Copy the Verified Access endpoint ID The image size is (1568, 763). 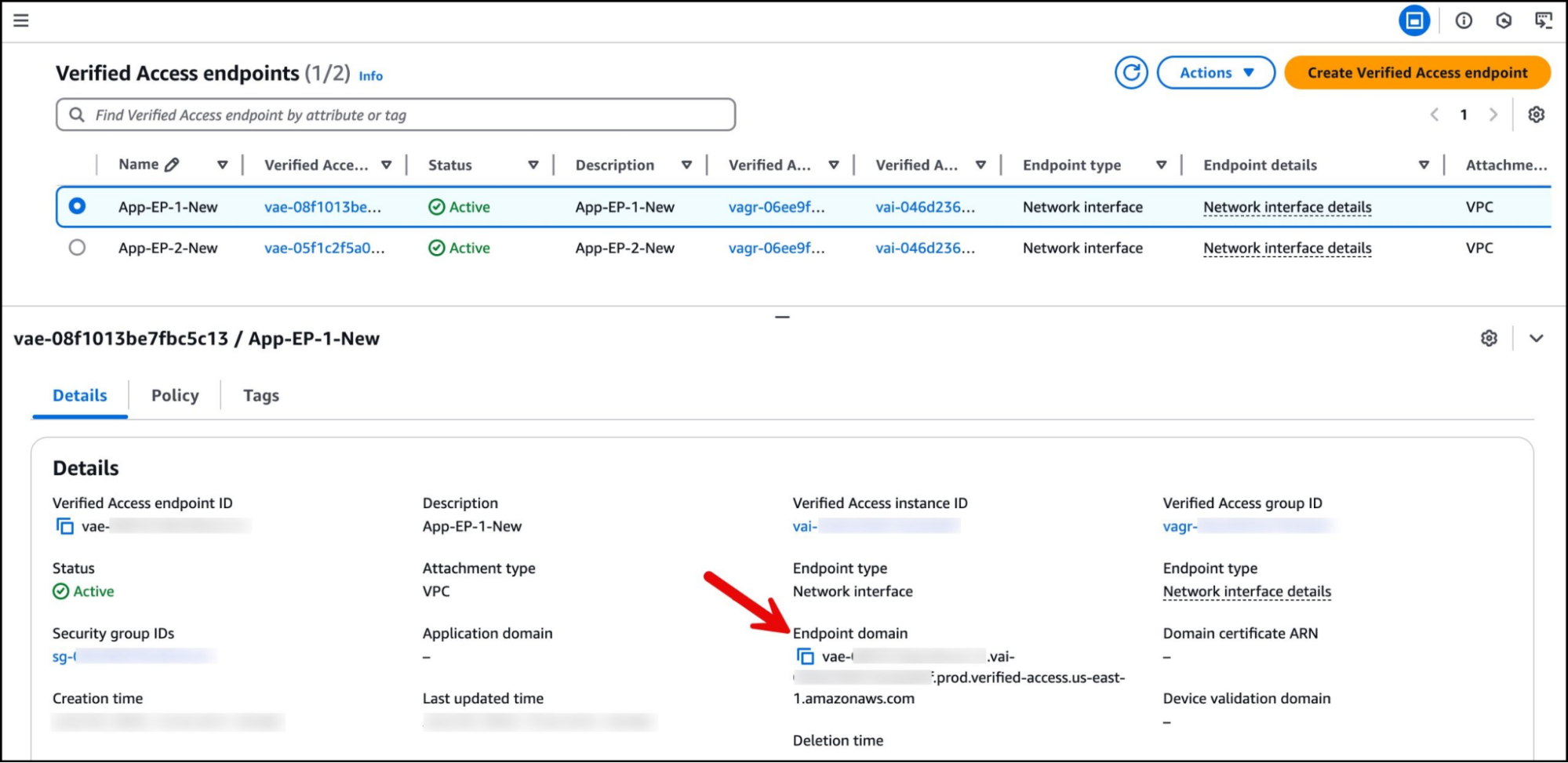64,526
